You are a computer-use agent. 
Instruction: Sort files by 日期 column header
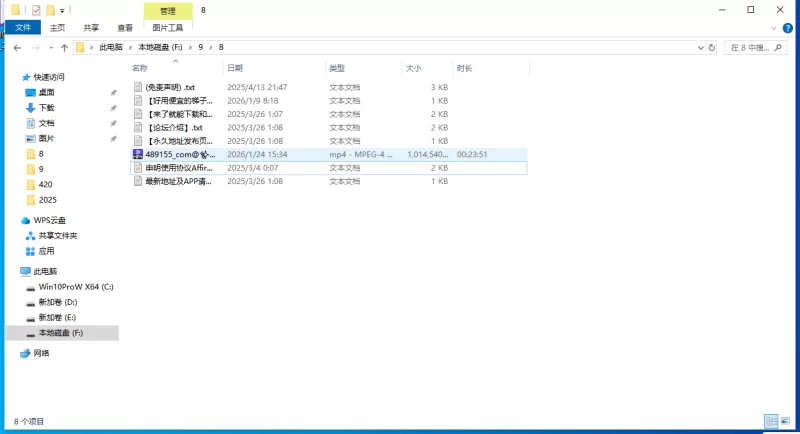pos(235,68)
